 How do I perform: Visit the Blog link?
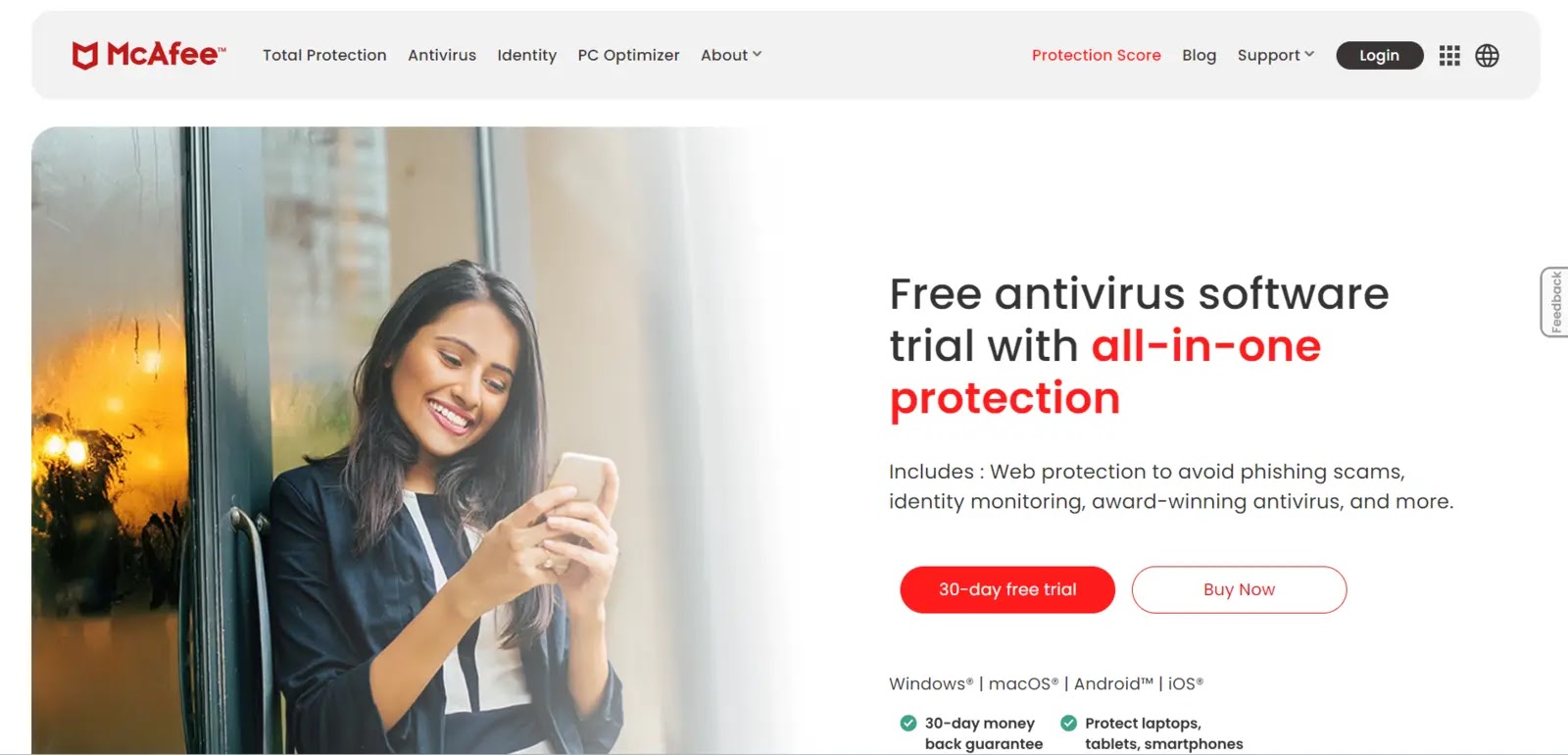[x=1199, y=55]
